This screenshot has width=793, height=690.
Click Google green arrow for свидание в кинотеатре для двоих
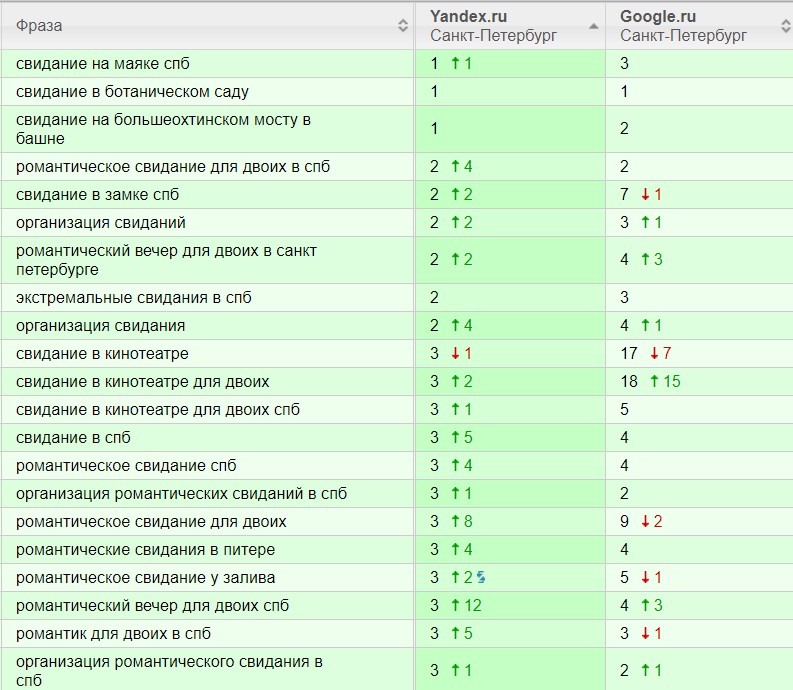655,382
